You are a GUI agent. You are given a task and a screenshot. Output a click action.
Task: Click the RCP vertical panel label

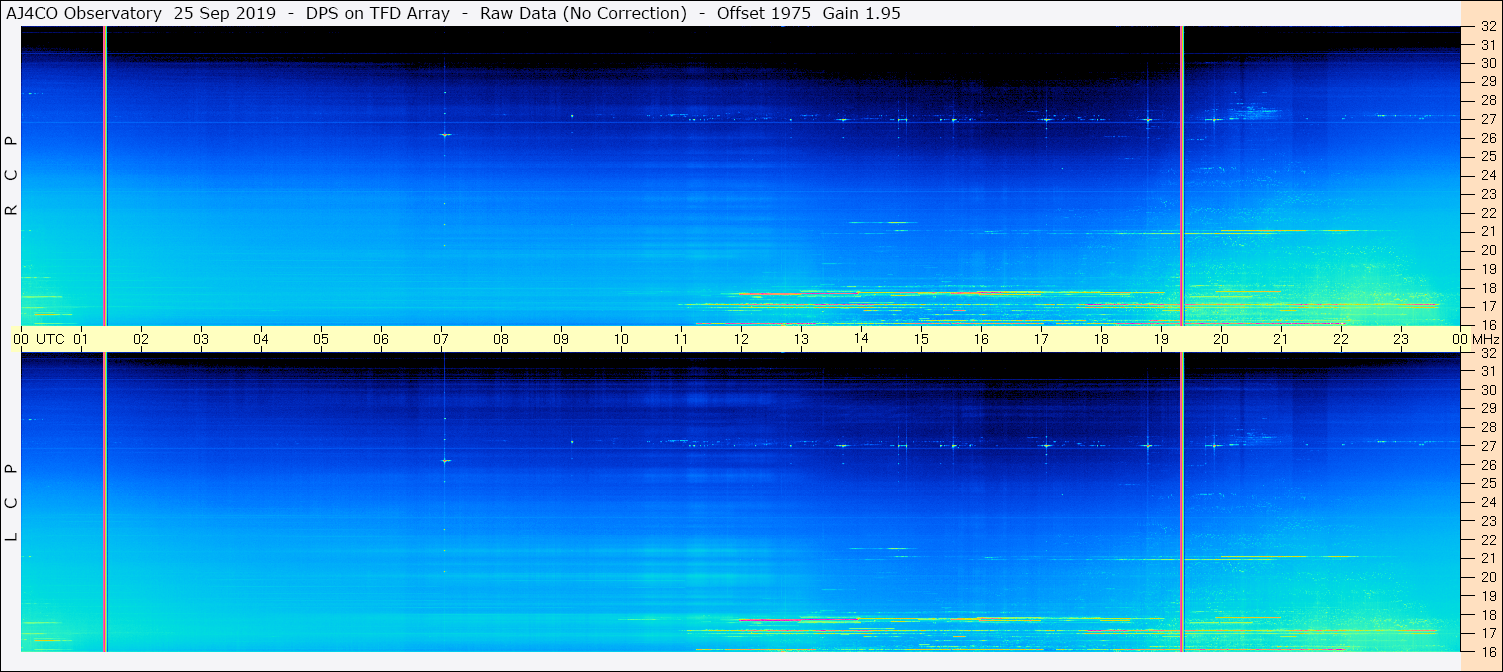tap(12, 176)
